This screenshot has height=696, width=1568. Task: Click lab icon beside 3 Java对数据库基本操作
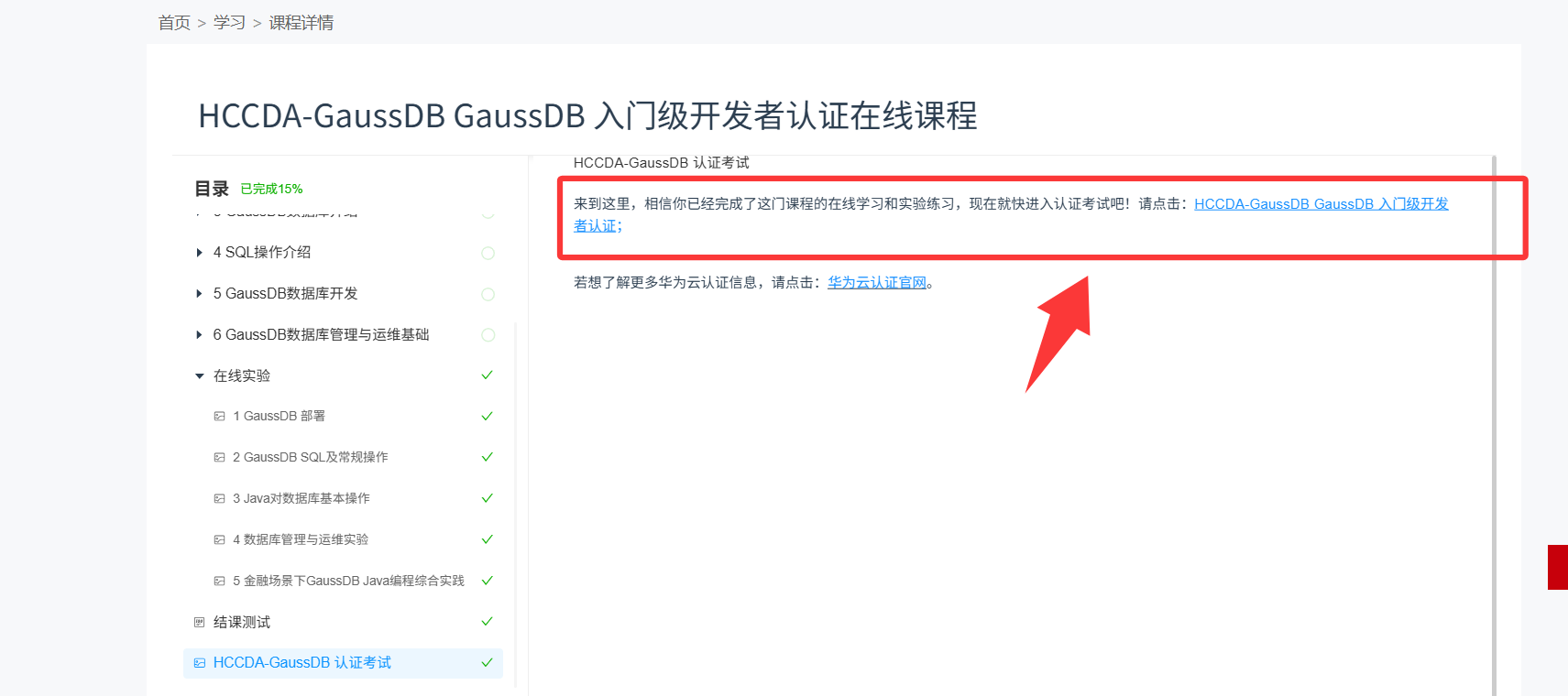coord(219,499)
